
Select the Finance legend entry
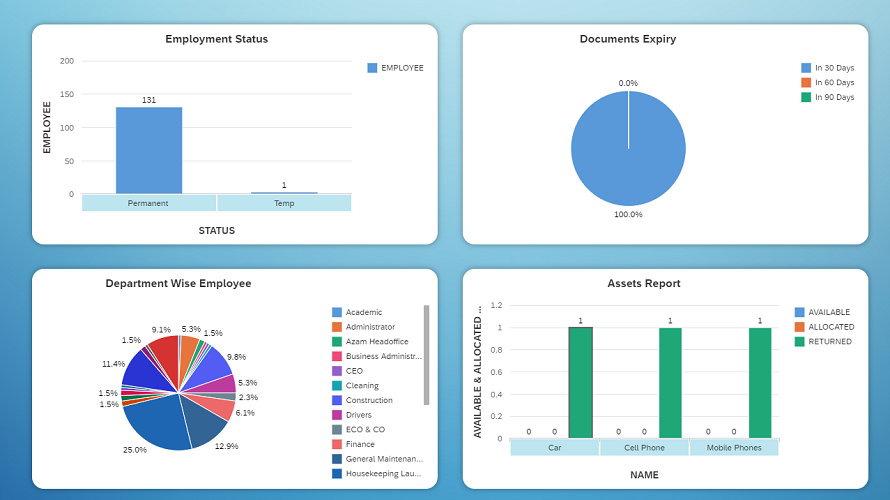tap(353, 444)
